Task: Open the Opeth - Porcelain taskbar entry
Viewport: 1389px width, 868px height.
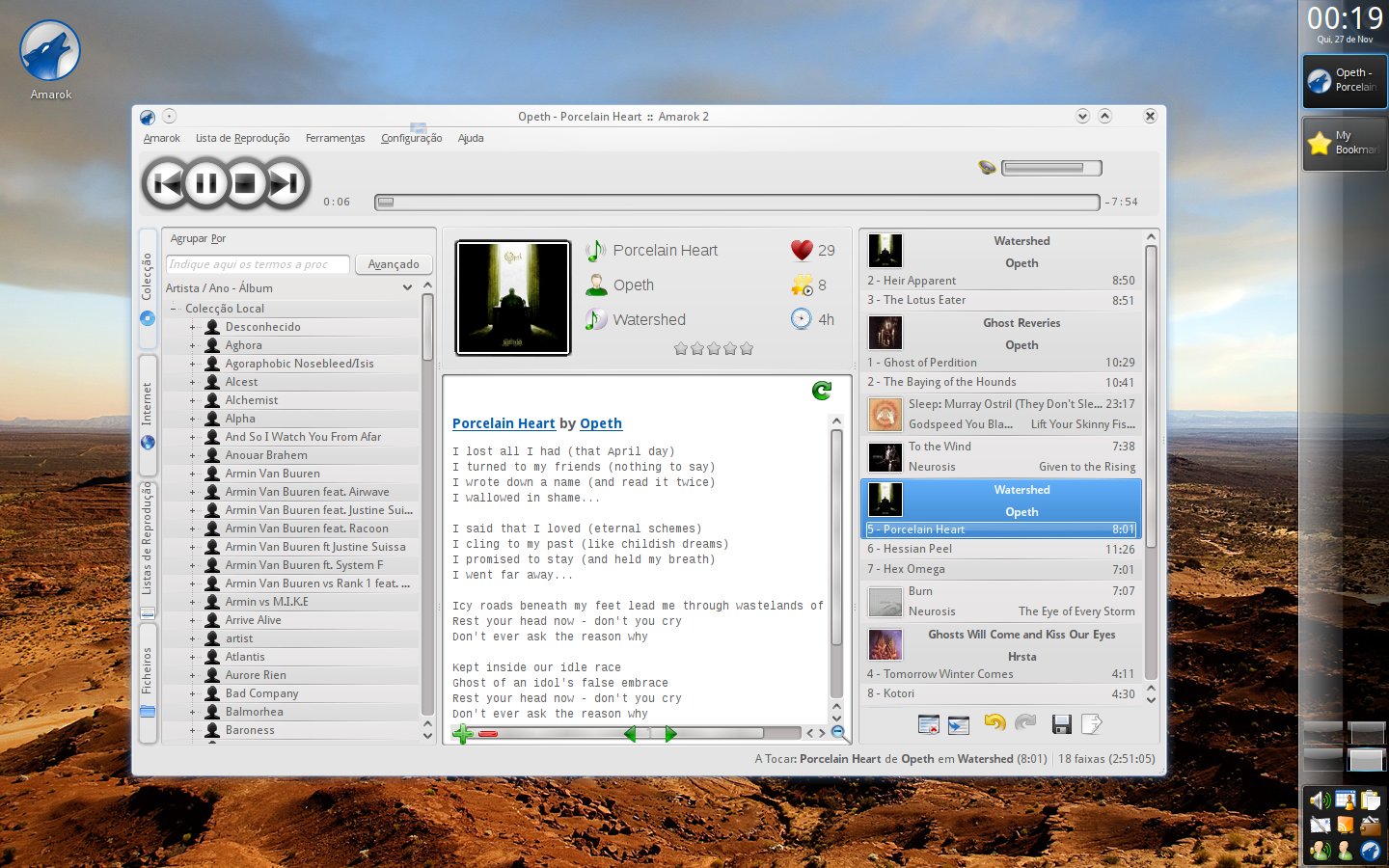Action: click(x=1345, y=80)
